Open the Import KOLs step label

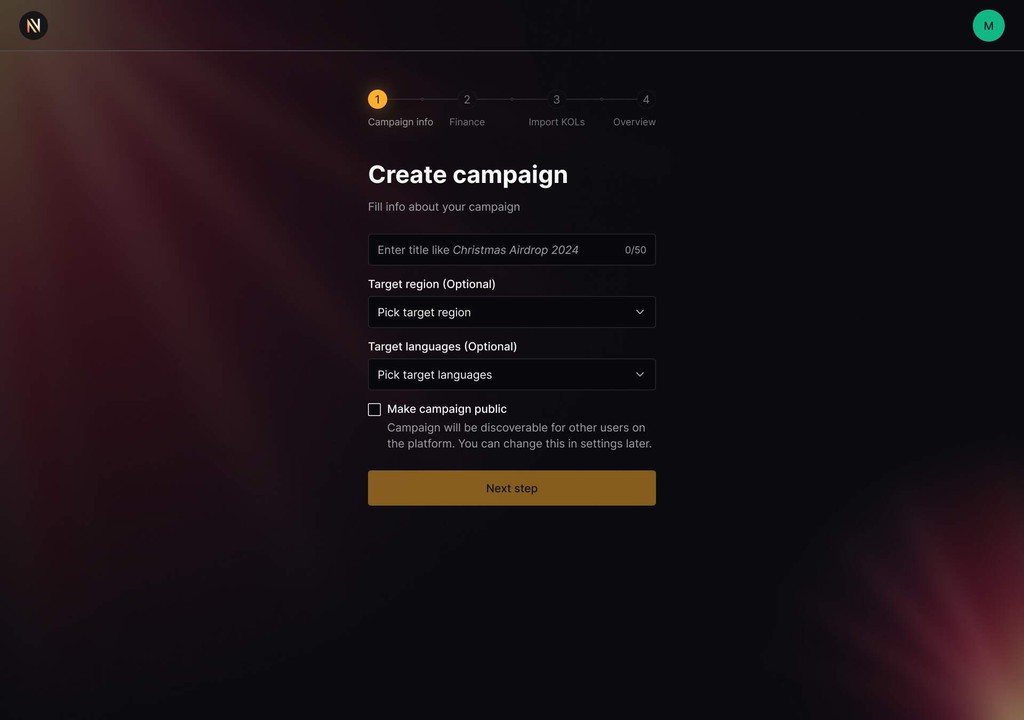(556, 122)
